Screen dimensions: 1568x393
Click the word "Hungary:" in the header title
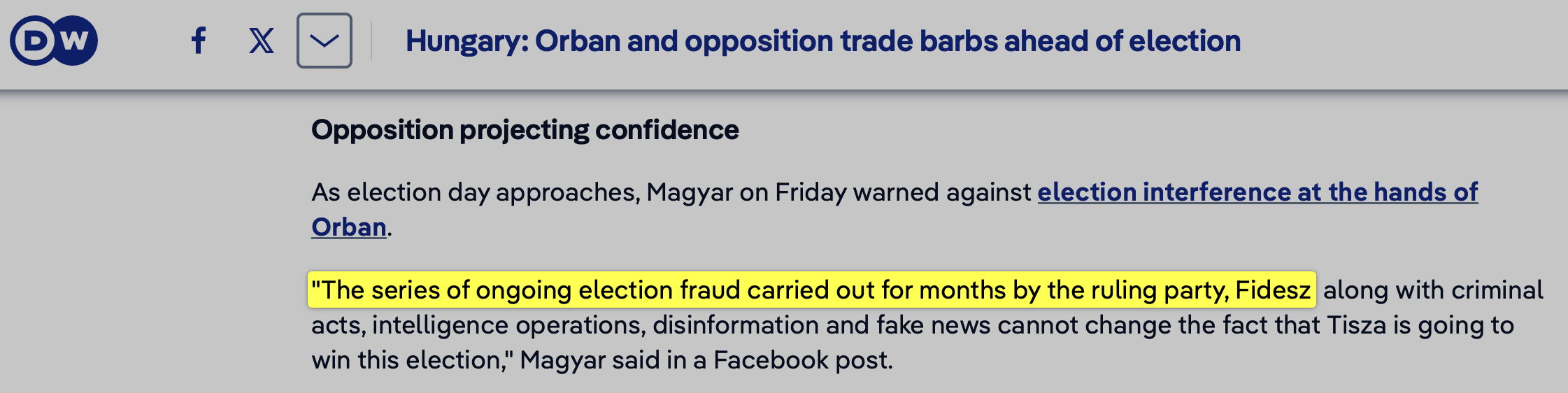tap(466, 41)
